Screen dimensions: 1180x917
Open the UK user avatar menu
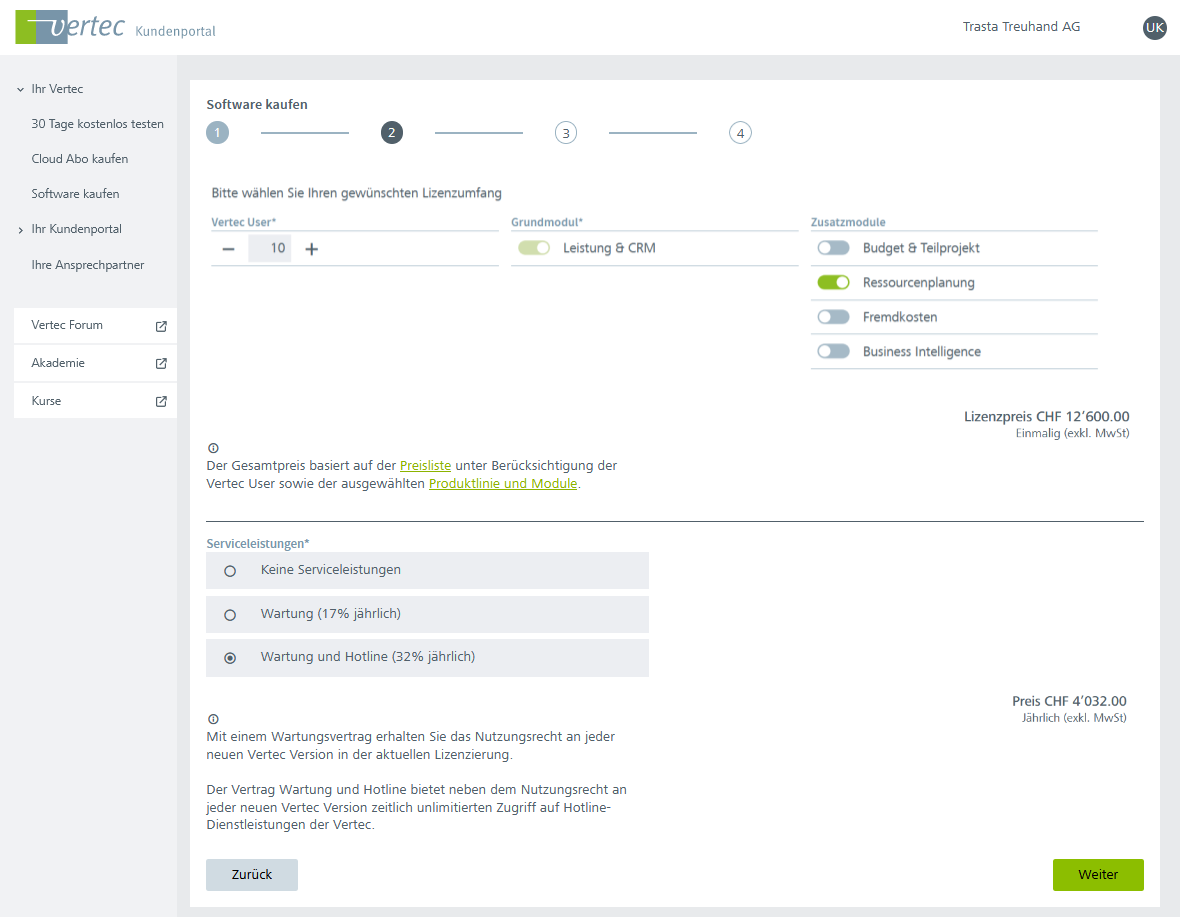(x=1154, y=28)
